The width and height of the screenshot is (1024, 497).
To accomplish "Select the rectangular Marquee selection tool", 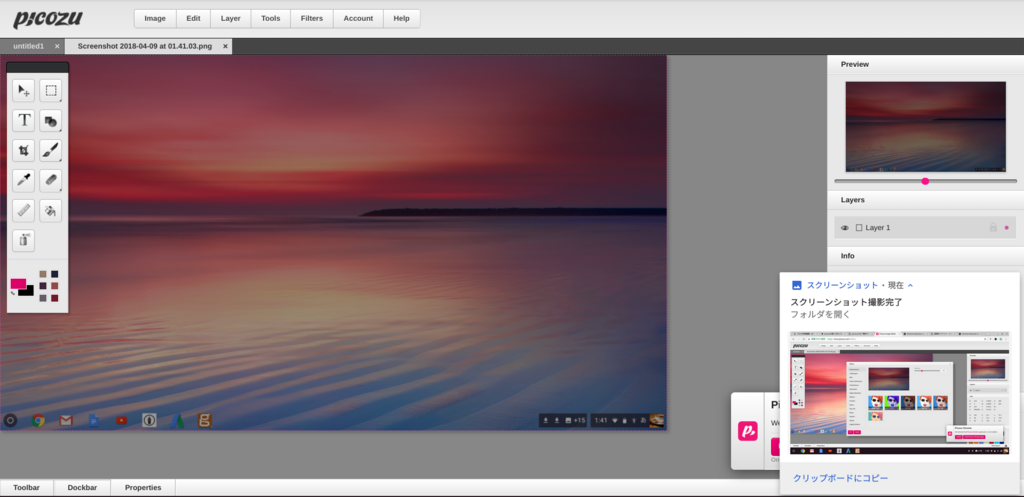I will coord(51,91).
